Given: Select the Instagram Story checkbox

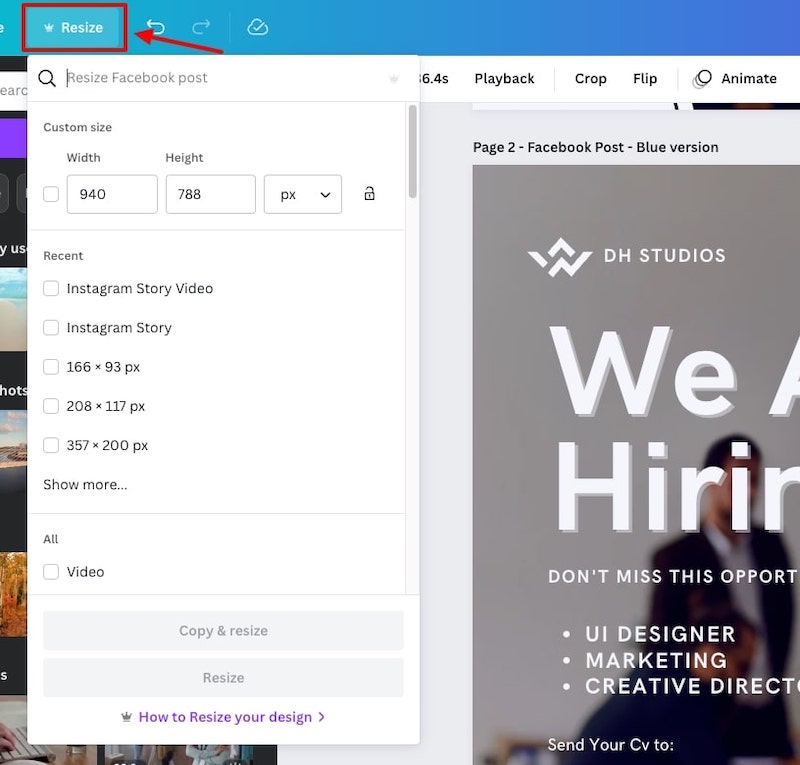Looking at the screenshot, I should (51, 328).
